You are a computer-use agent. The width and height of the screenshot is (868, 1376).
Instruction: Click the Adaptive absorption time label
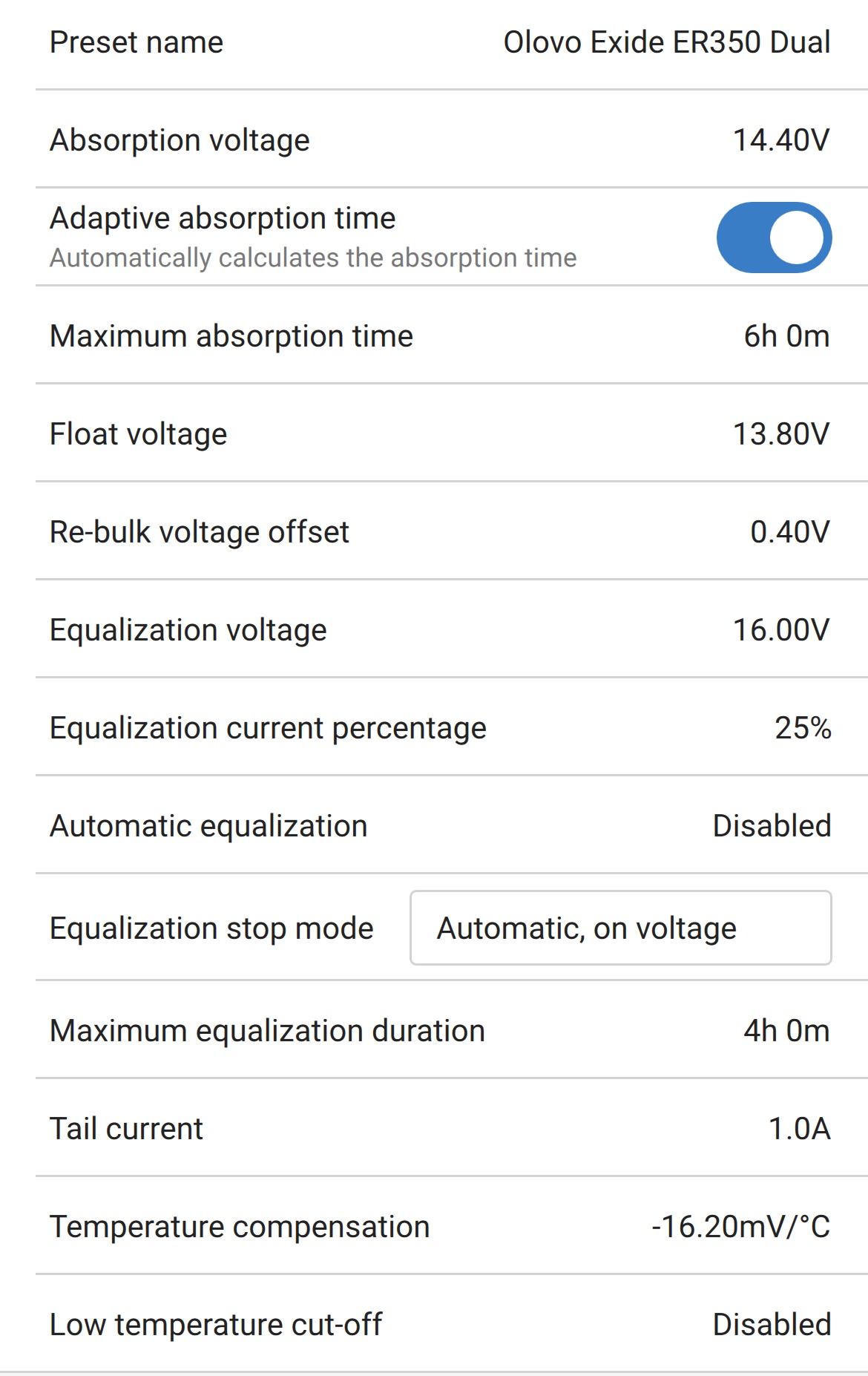pyautogui.click(x=223, y=218)
